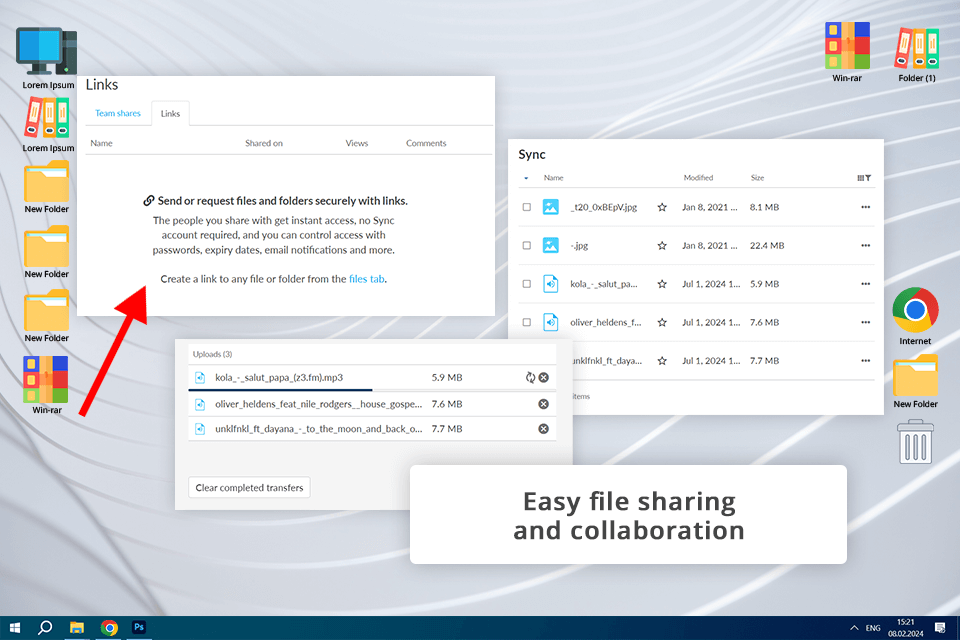Sort Sync list by Name column

pyautogui.click(x=553, y=178)
